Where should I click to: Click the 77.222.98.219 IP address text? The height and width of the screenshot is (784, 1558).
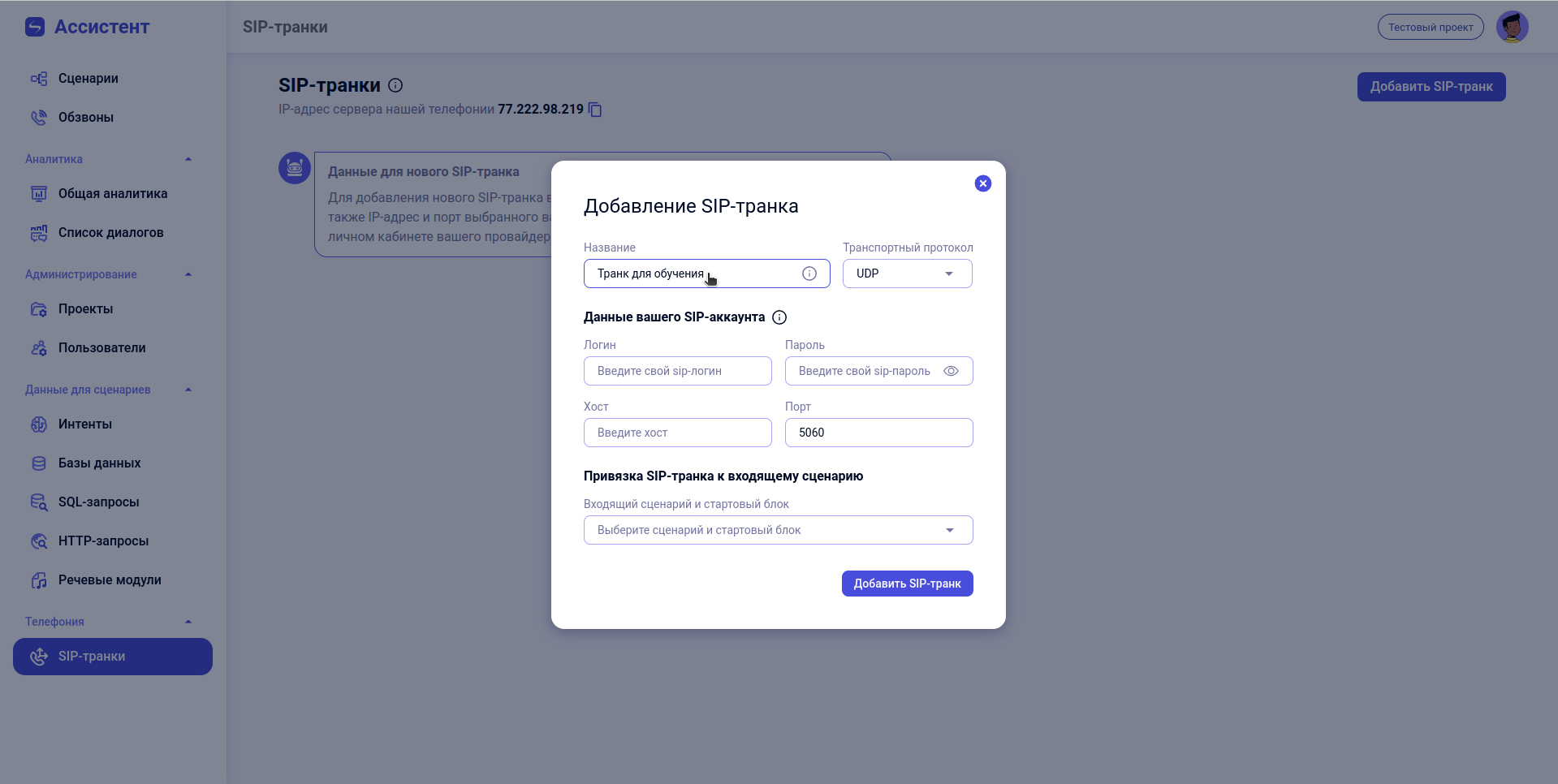click(x=541, y=109)
